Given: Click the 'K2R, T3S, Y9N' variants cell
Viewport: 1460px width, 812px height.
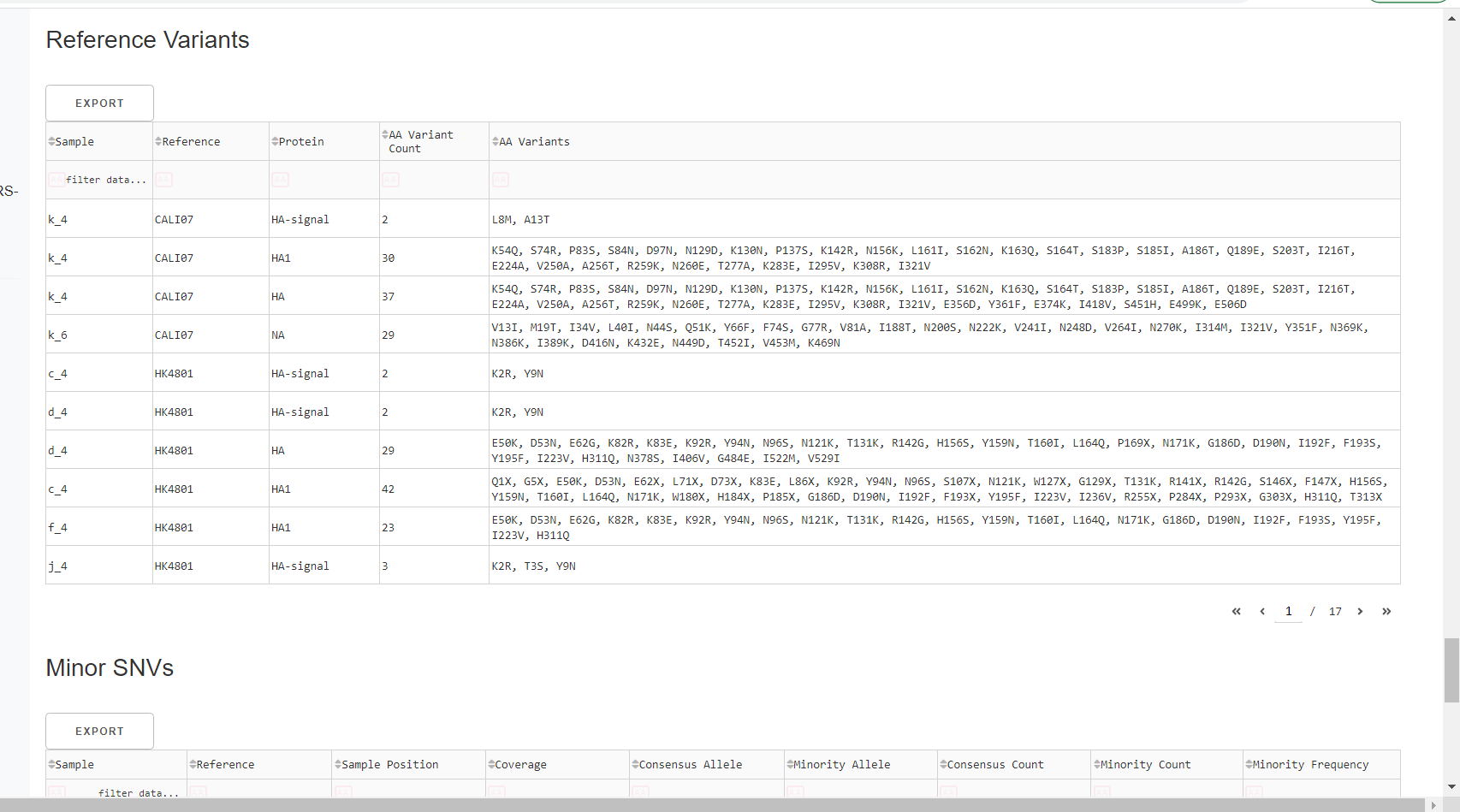Looking at the screenshot, I should click(945, 566).
